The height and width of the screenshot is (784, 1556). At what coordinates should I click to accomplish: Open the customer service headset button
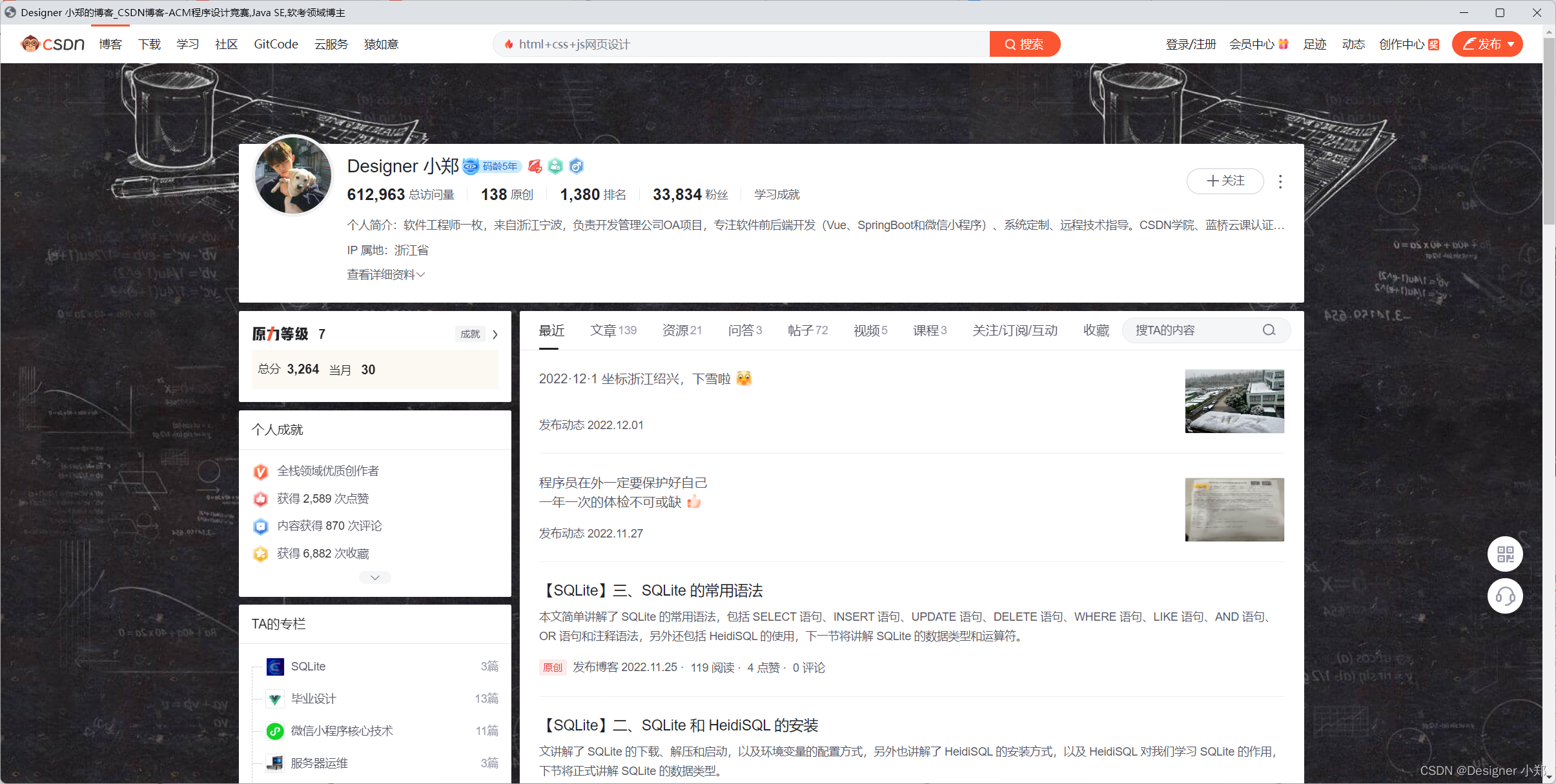click(1505, 596)
